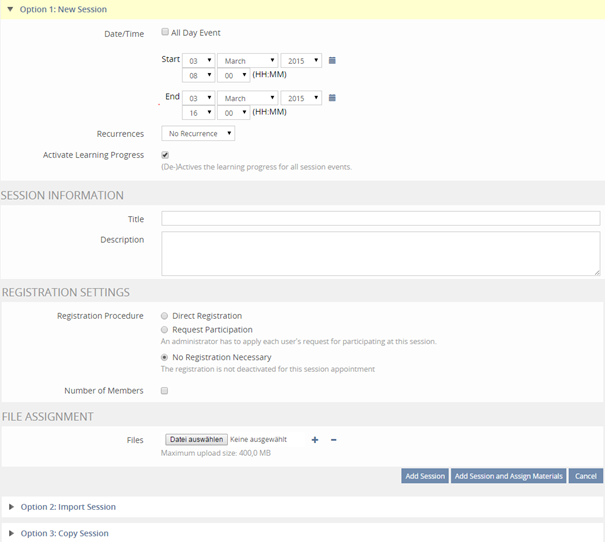Screen dimensions: 605x542
Task: Open the End date calendar picker icon
Action: [332, 98]
